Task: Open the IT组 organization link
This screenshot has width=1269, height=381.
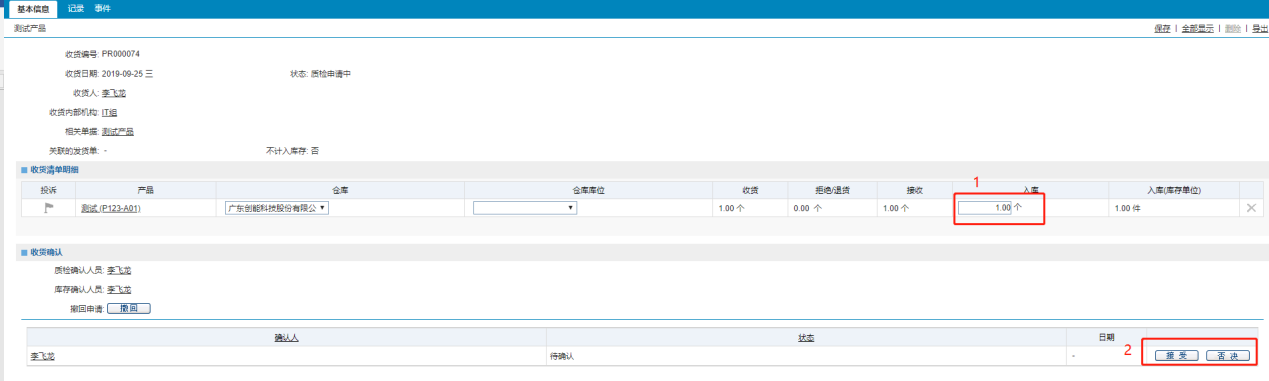Action: tap(110, 112)
